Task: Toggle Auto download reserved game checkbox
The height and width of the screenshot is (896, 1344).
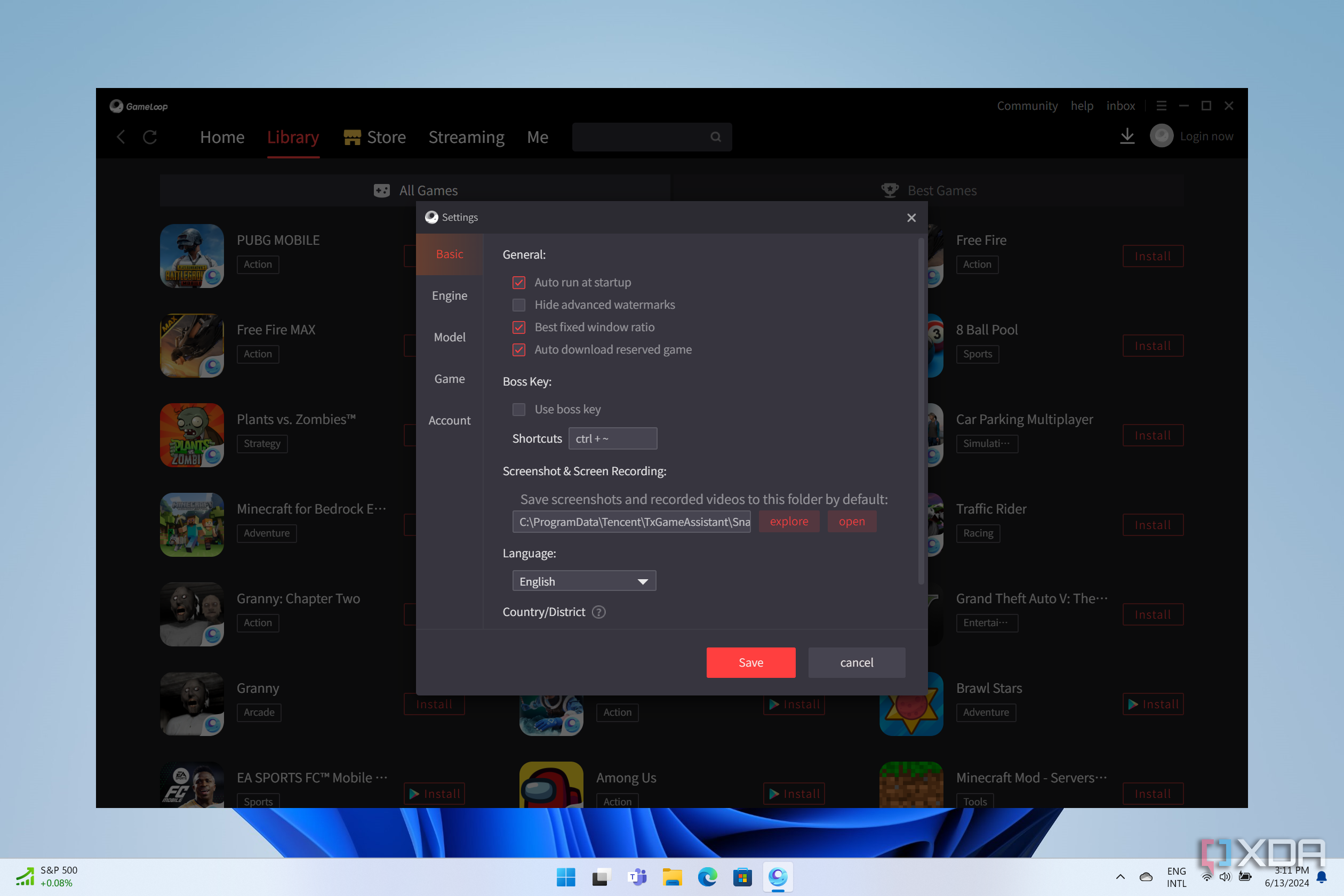Action: (519, 350)
